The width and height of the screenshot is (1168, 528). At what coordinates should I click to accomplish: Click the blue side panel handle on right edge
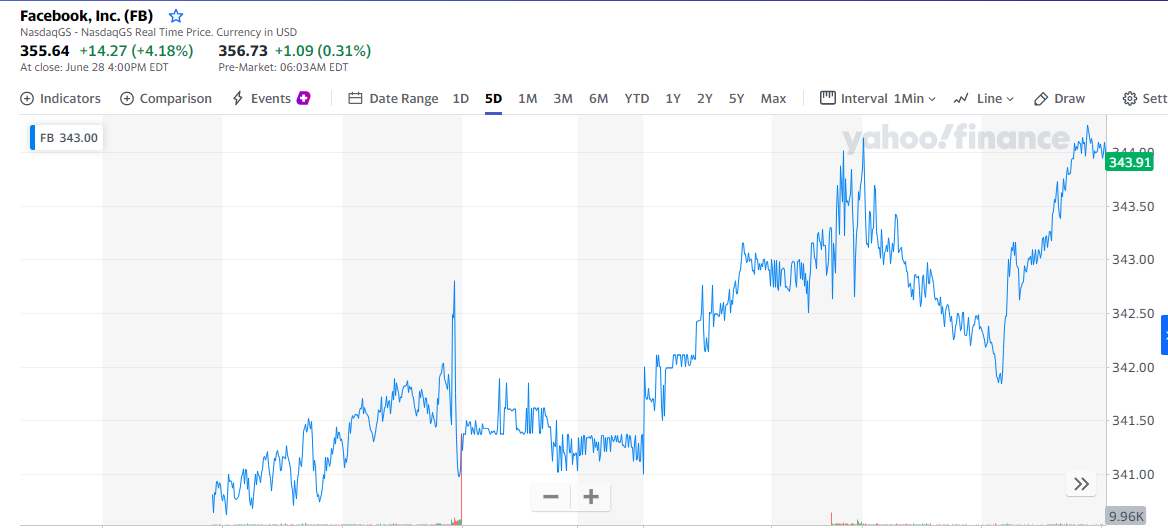1164,334
